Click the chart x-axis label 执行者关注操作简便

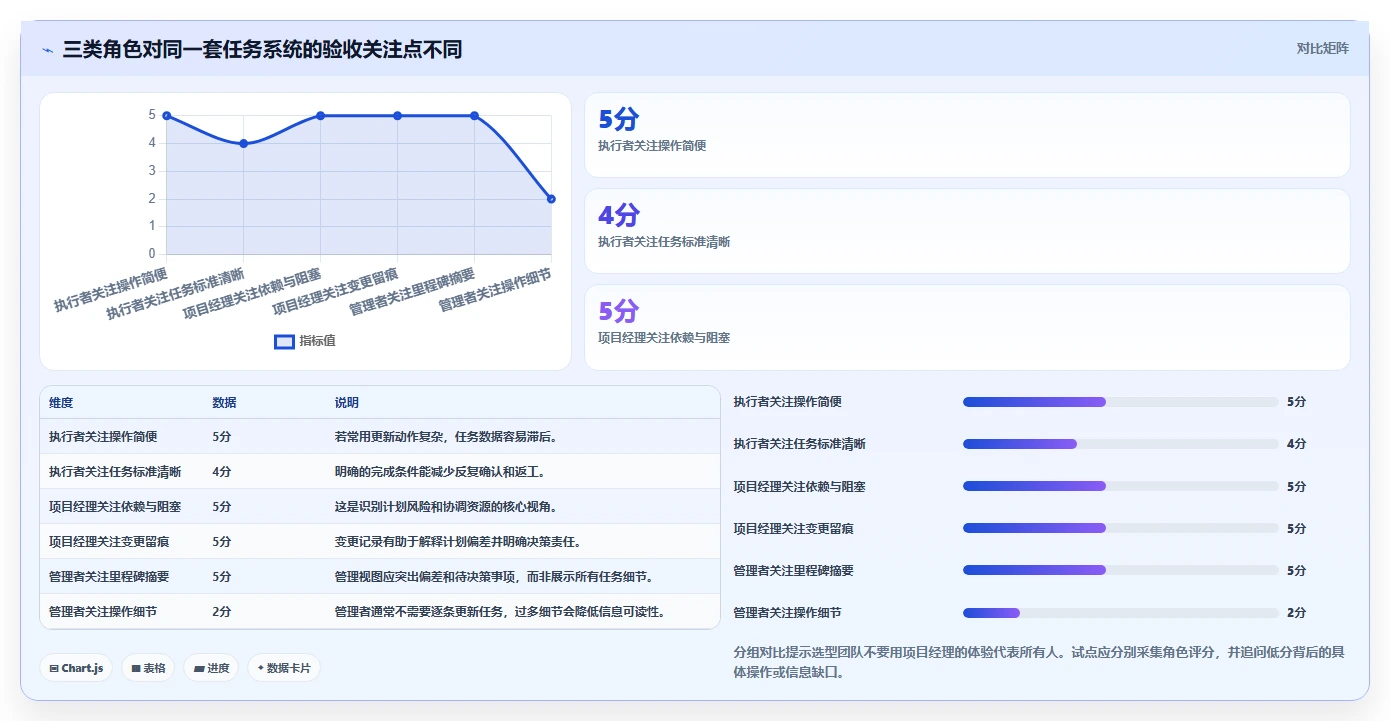112,290
